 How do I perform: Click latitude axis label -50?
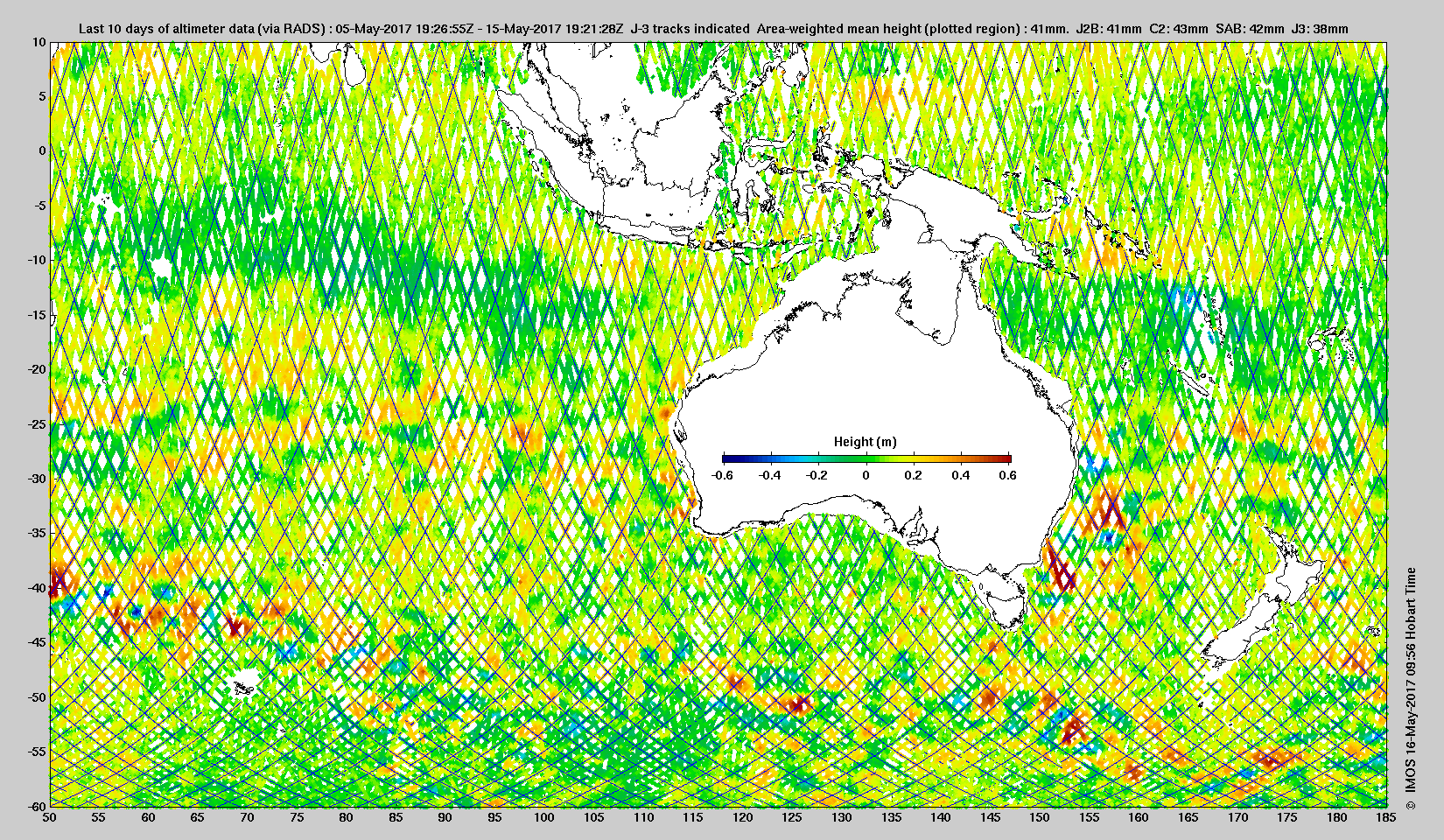(x=36, y=697)
